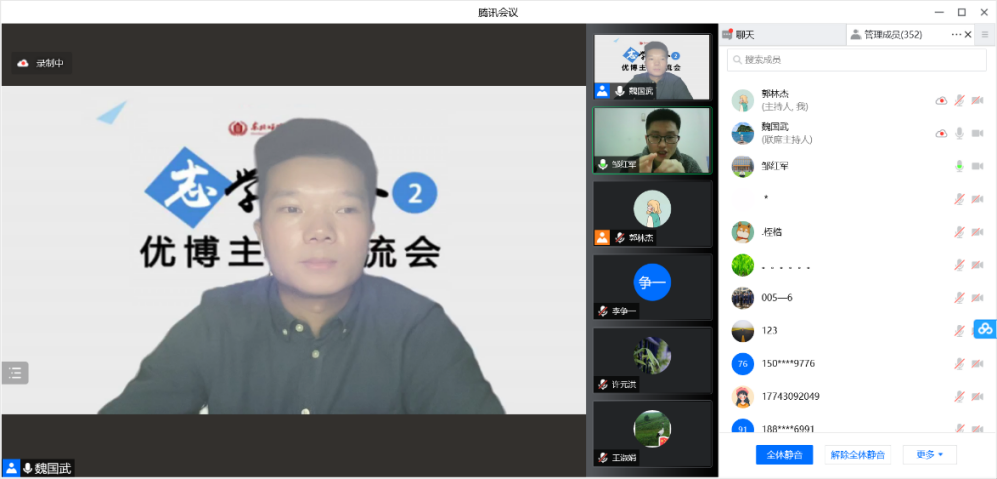Unmute 郭林杰's microphone in member list

pos(959,100)
